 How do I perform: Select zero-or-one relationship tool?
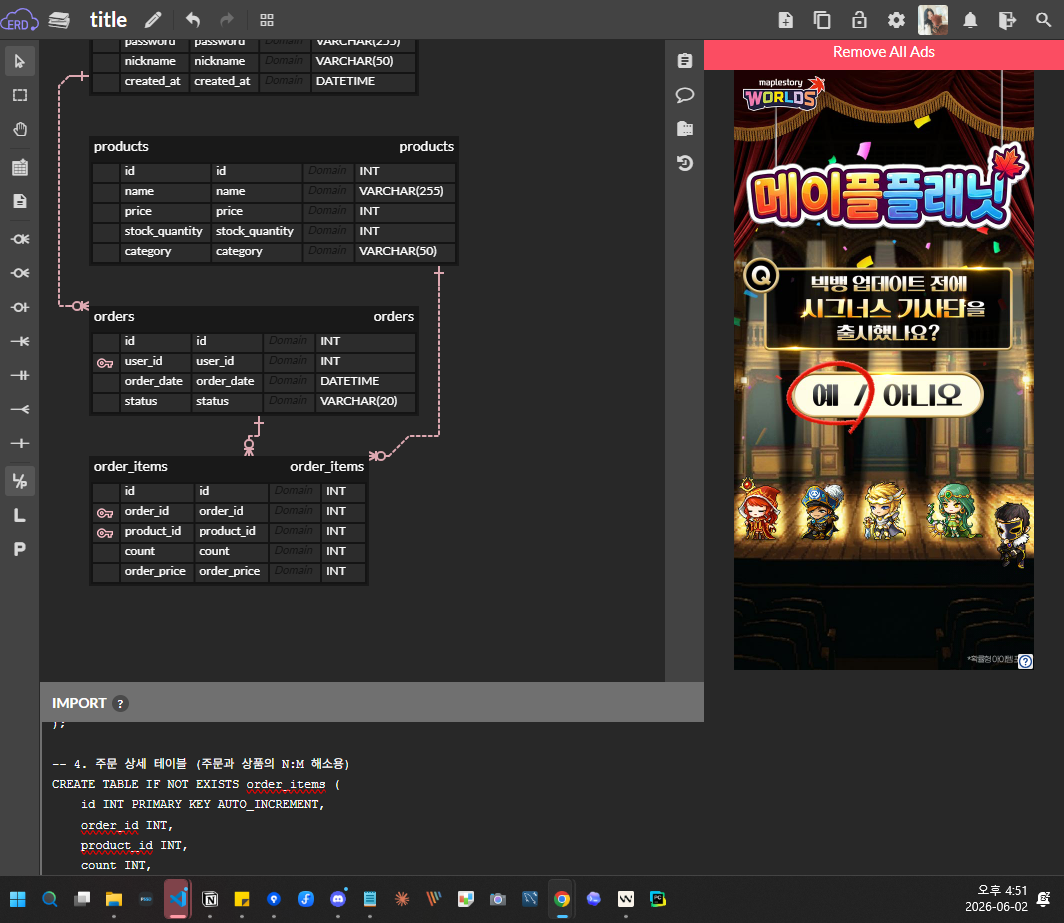(x=20, y=307)
